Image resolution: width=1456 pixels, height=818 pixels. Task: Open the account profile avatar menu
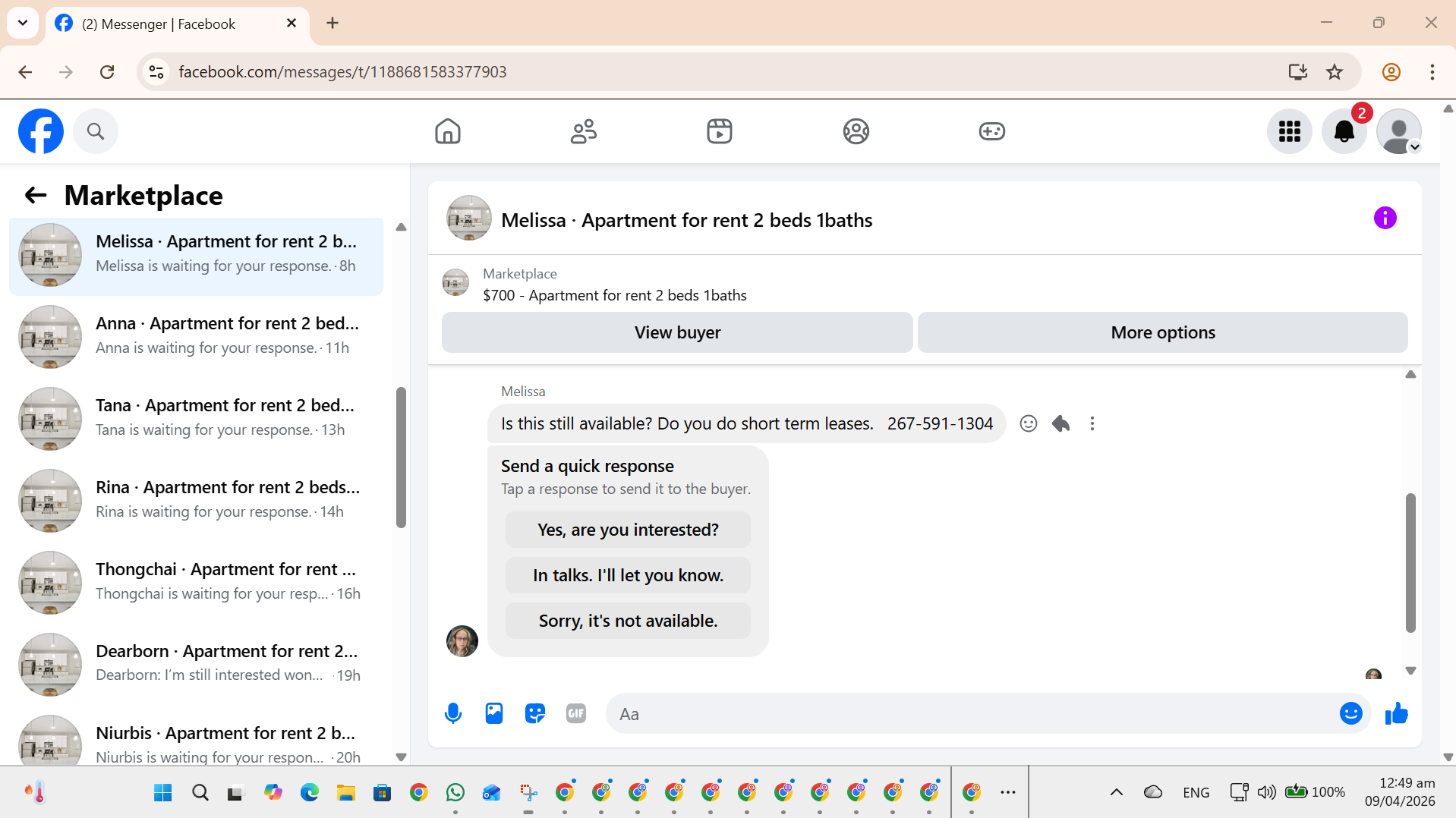point(1398,131)
